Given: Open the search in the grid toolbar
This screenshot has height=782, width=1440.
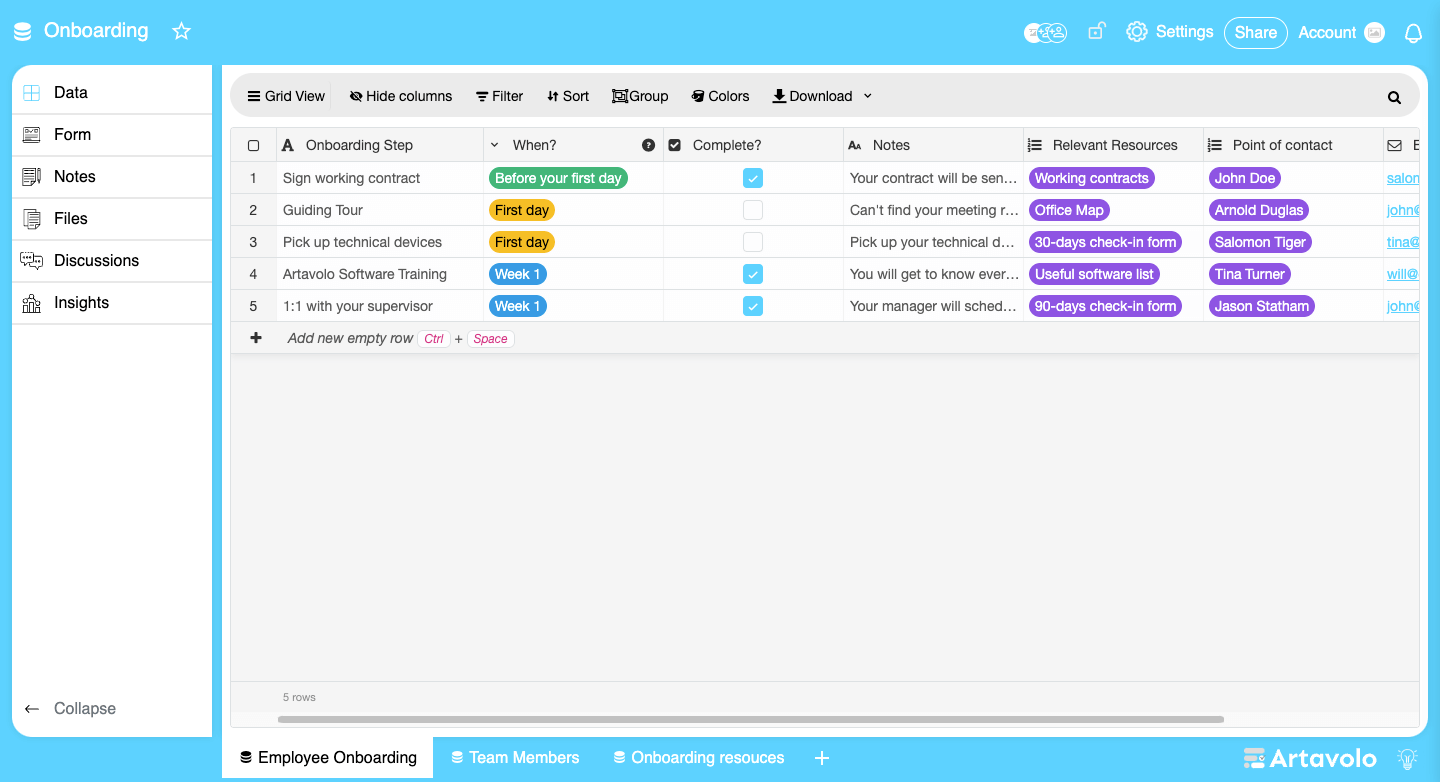Looking at the screenshot, I should click(1394, 96).
